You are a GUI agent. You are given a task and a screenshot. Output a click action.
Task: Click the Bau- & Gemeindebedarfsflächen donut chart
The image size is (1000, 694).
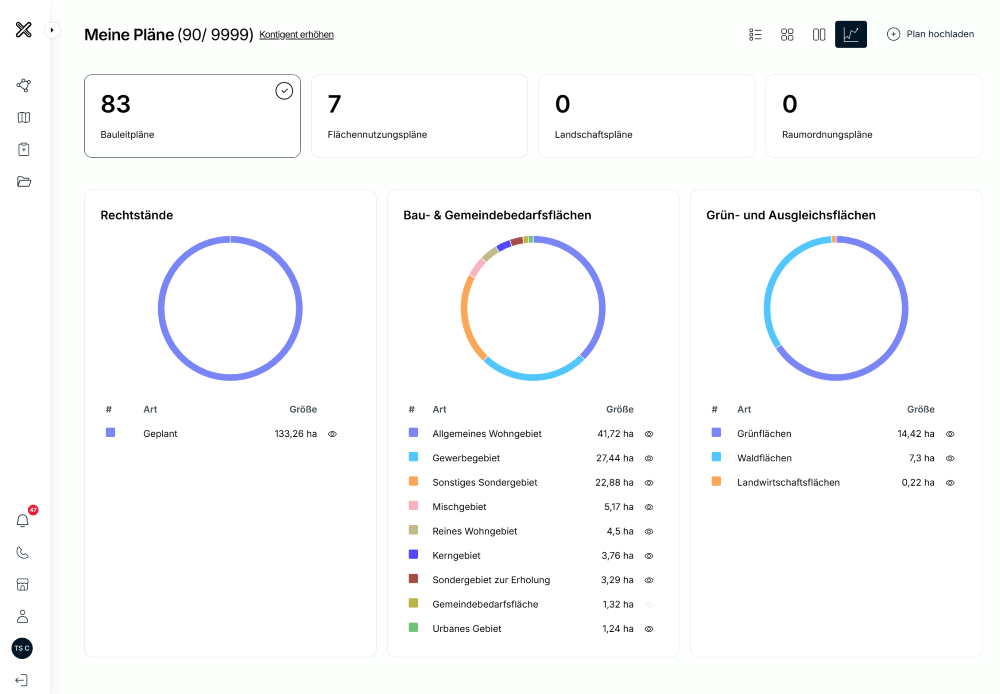click(x=533, y=309)
